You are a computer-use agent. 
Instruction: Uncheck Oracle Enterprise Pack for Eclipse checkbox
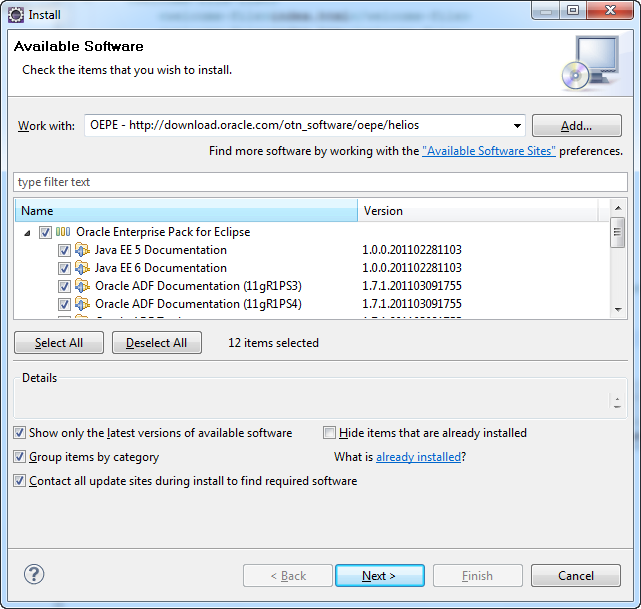point(45,233)
